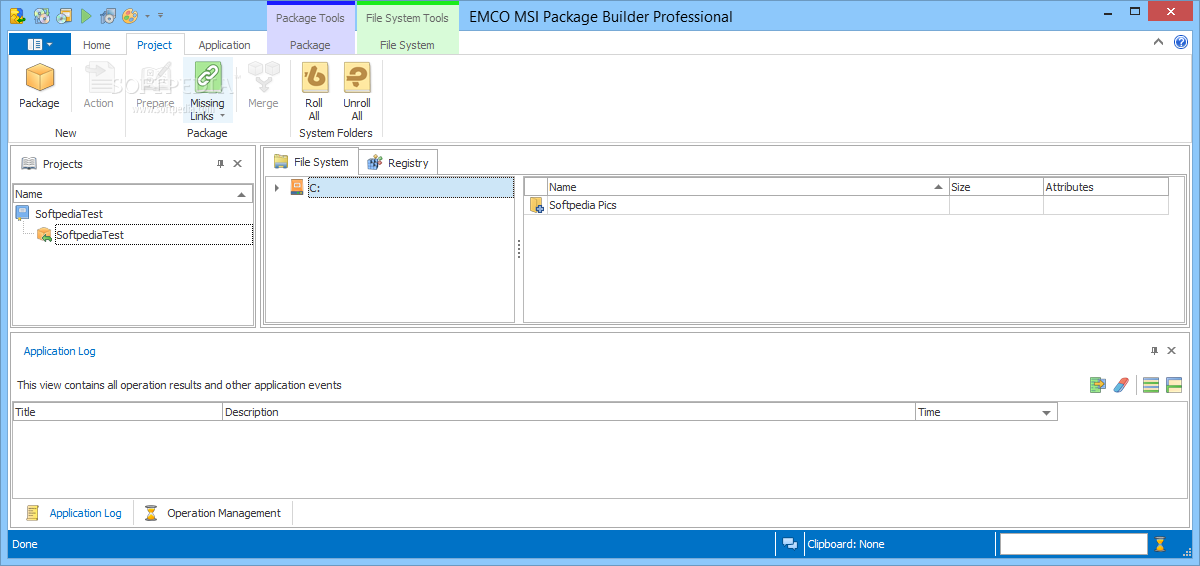
Task: Click the Missing Links chain icon
Action: (x=208, y=77)
